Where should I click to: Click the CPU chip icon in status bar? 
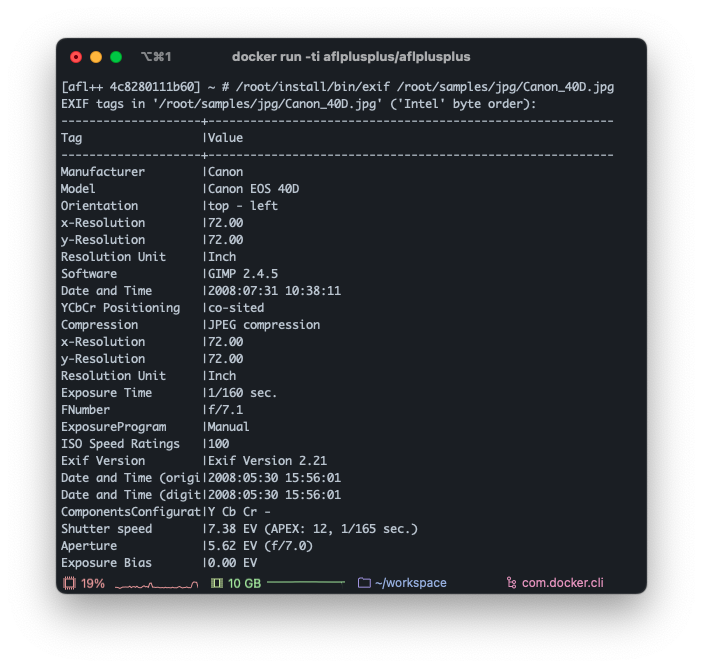coord(69,583)
